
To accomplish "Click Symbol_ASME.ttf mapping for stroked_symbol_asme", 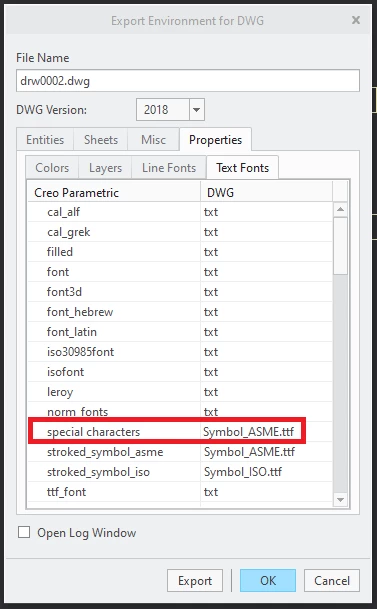I will pos(249,452).
